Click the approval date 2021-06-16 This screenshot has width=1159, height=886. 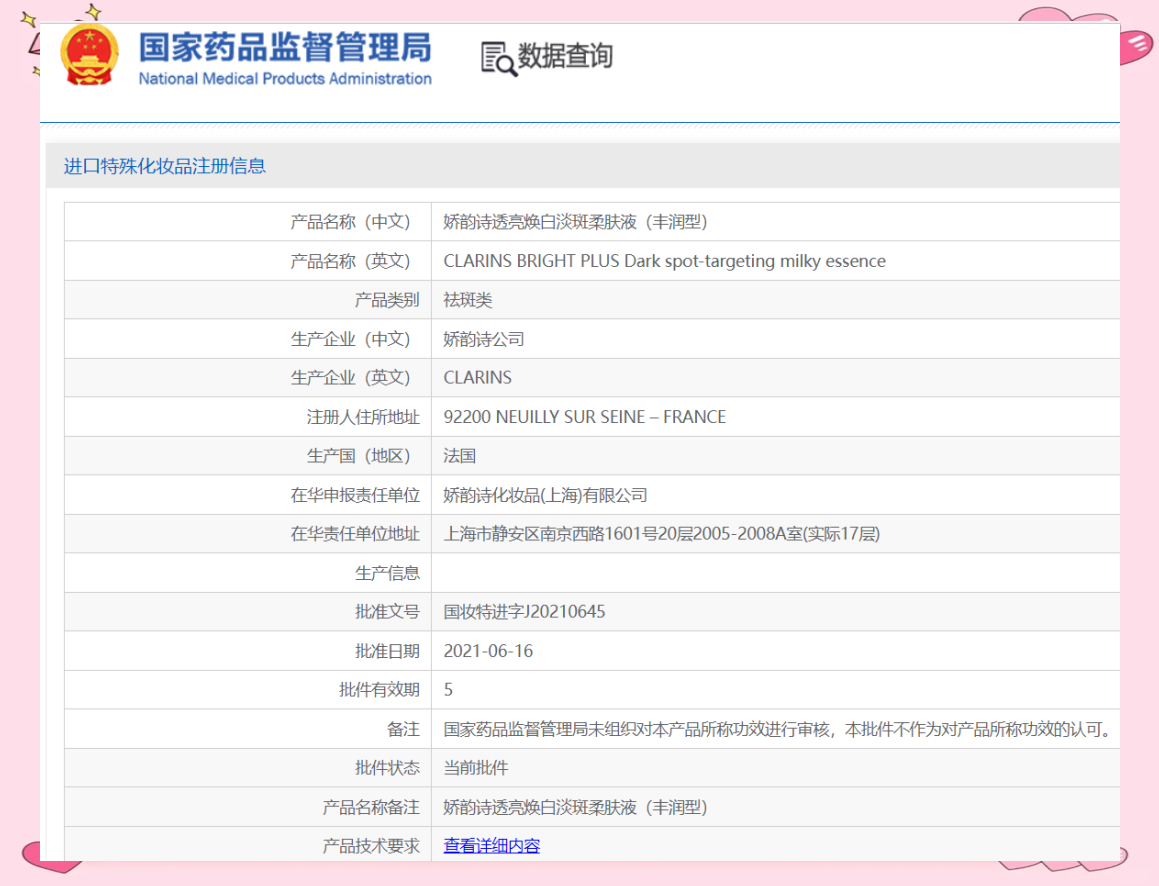click(x=488, y=651)
